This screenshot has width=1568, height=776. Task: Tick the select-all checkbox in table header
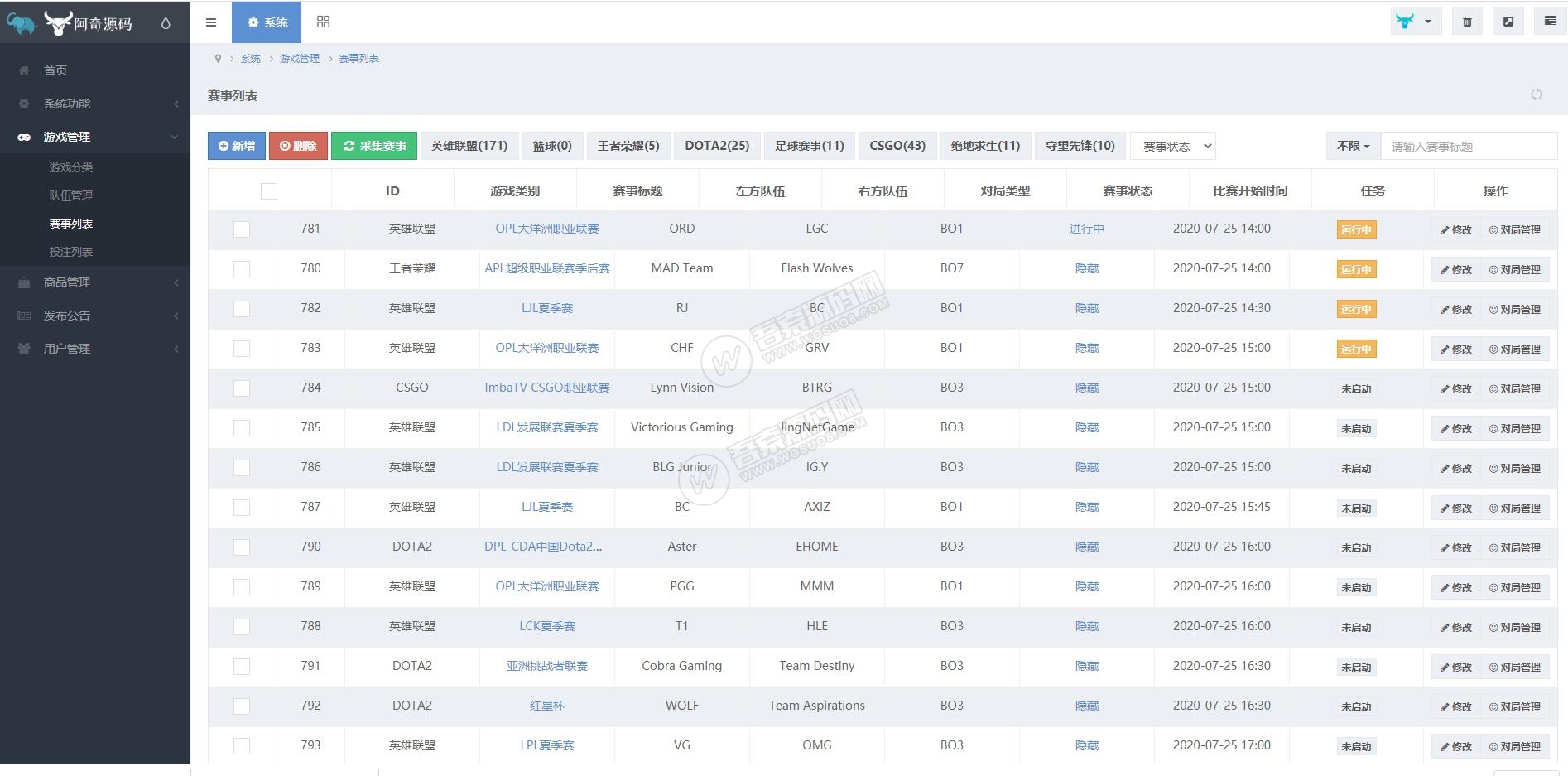[x=268, y=191]
